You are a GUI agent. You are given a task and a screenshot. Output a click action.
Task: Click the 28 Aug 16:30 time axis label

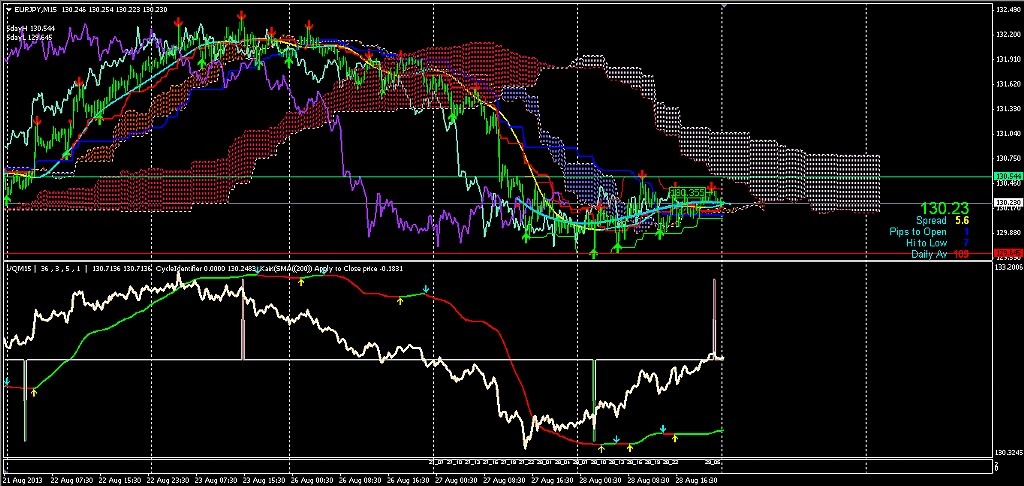coord(695,479)
